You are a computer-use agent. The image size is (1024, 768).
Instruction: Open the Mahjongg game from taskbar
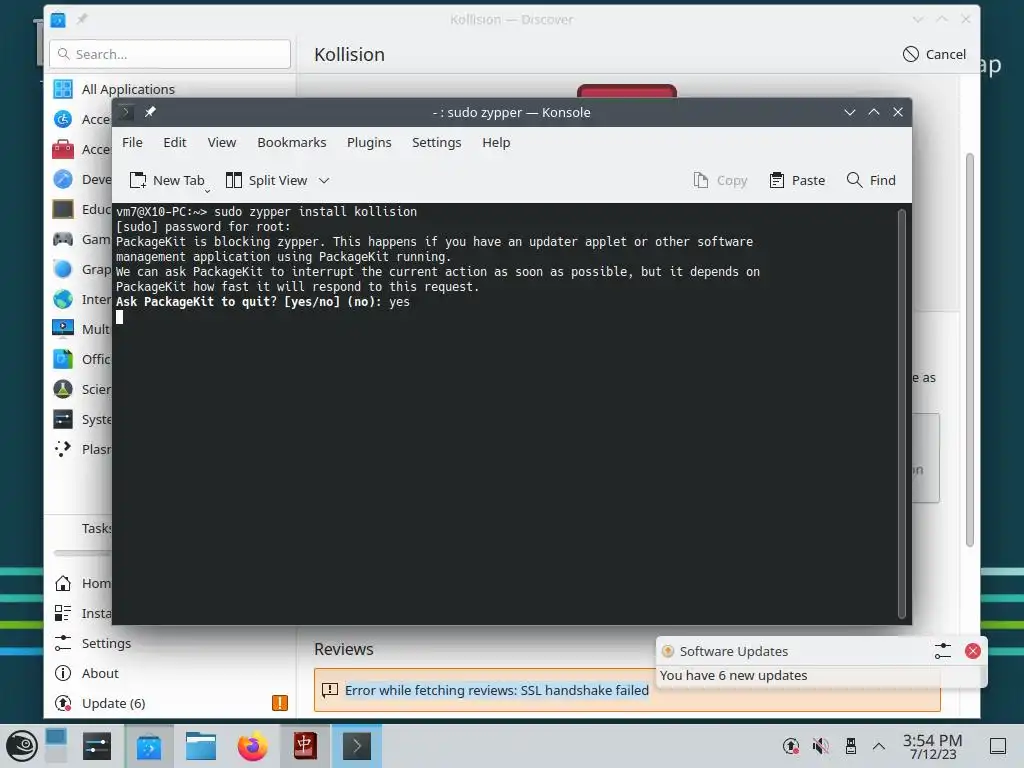pos(304,746)
